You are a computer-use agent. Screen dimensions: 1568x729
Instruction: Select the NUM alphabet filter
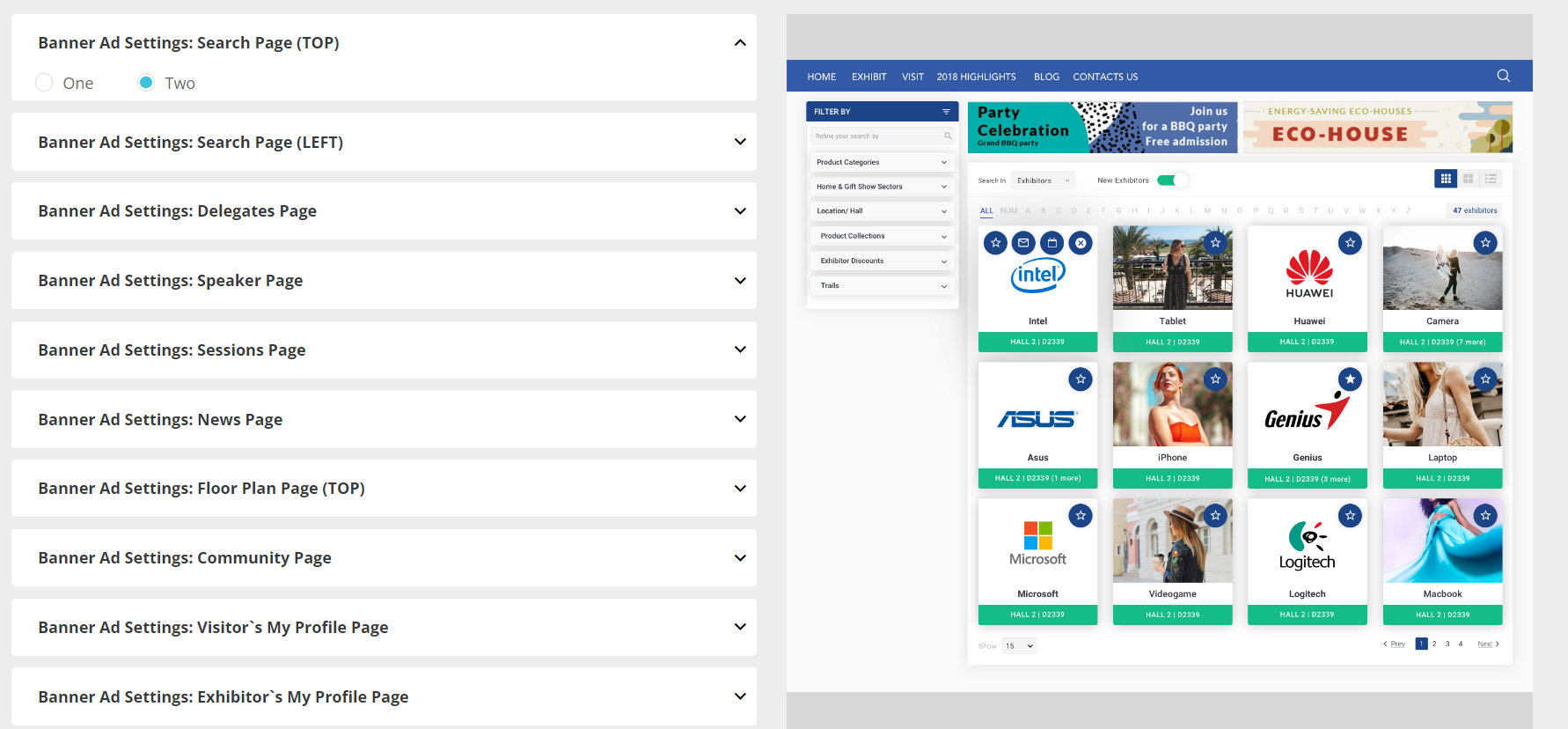[x=1008, y=211]
